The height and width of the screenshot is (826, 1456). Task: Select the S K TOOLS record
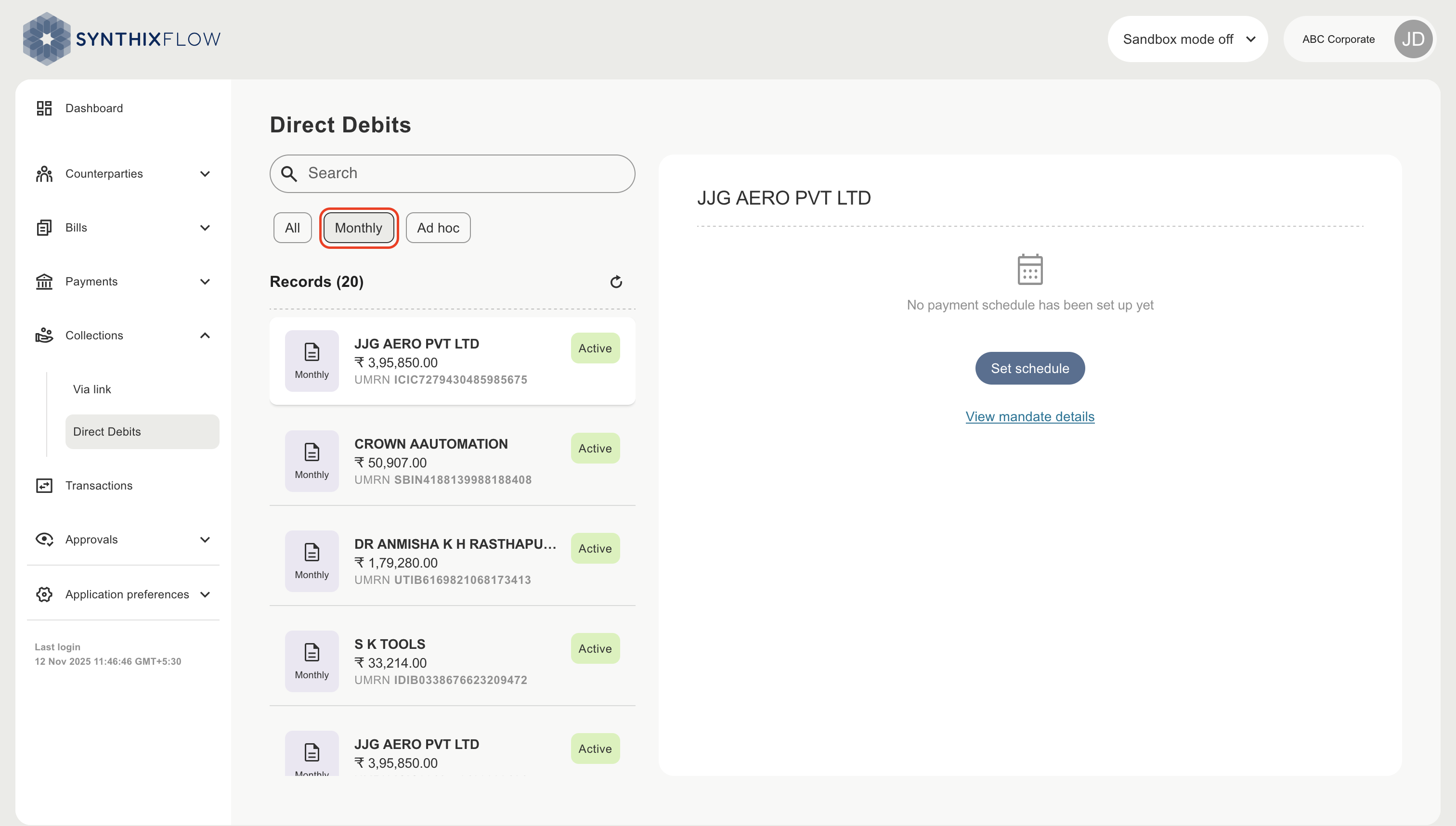452,661
